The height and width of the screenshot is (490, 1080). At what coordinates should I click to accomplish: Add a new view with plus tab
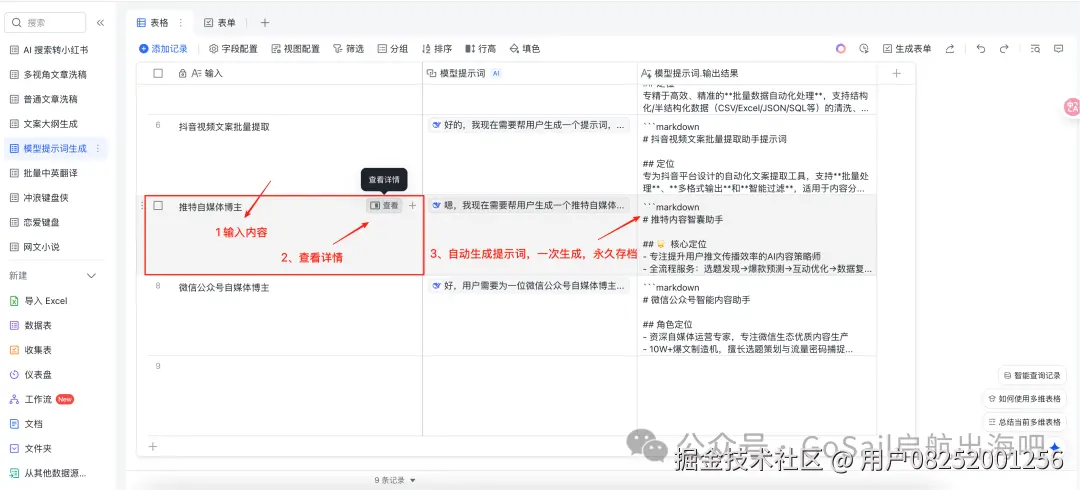tap(264, 23)
